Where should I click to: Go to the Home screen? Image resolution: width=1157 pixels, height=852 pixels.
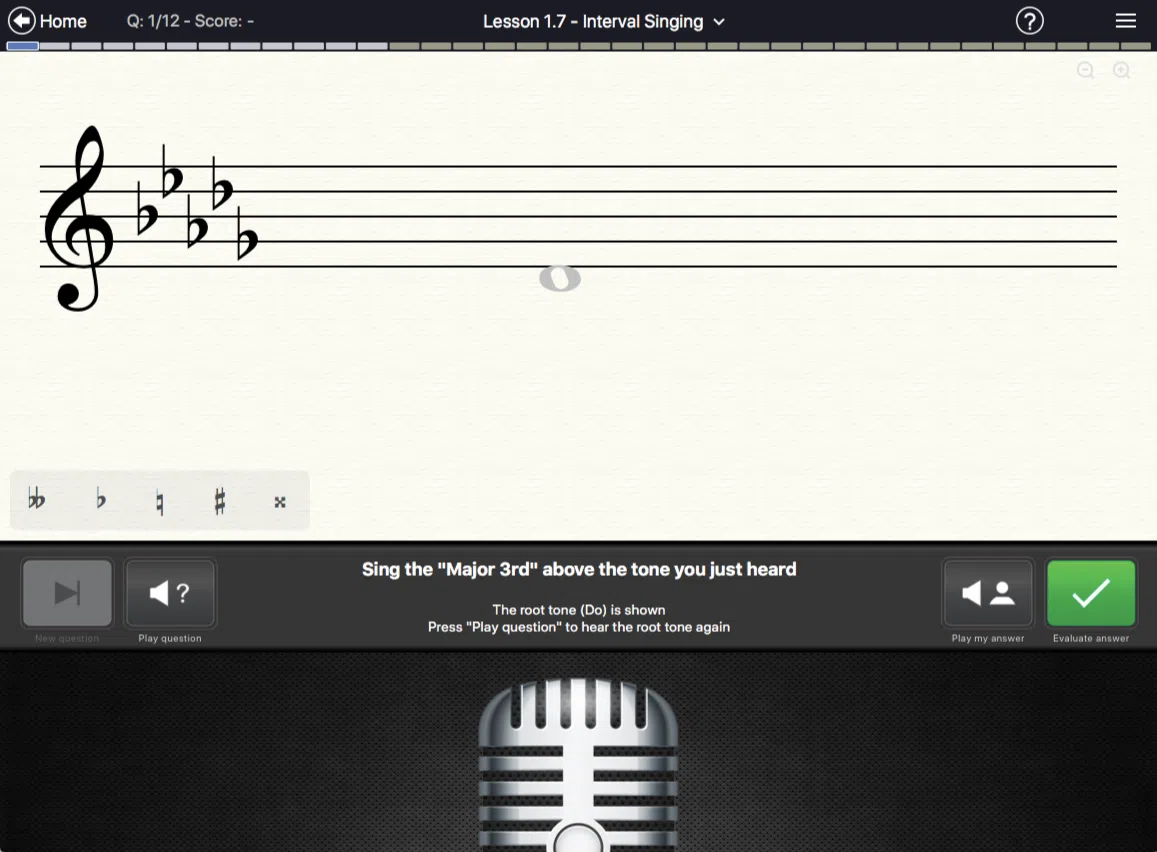(x=47, y=20)
